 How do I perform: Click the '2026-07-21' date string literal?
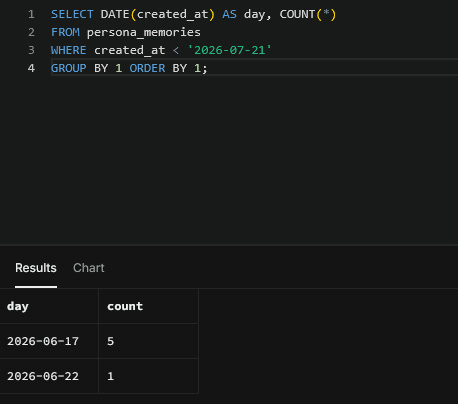pyautogui.click(x=230, y=50)
